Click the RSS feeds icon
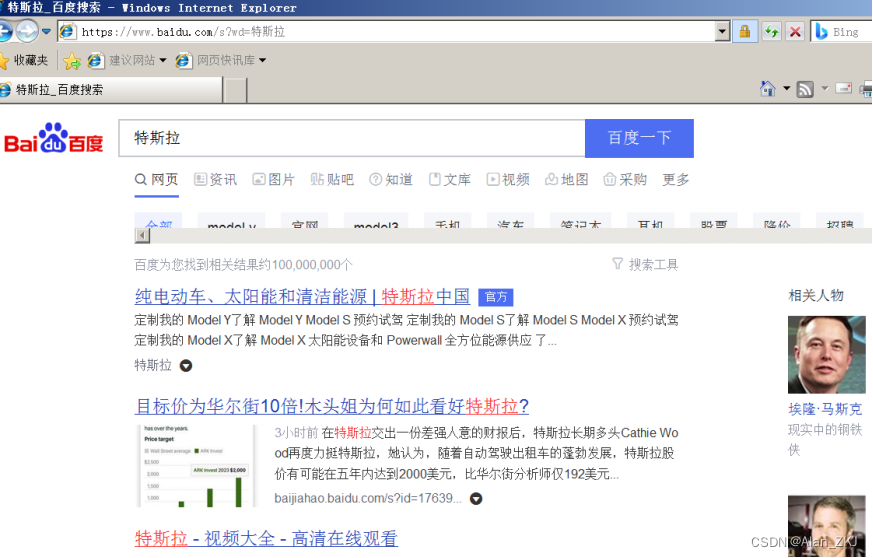 (805, 89)
